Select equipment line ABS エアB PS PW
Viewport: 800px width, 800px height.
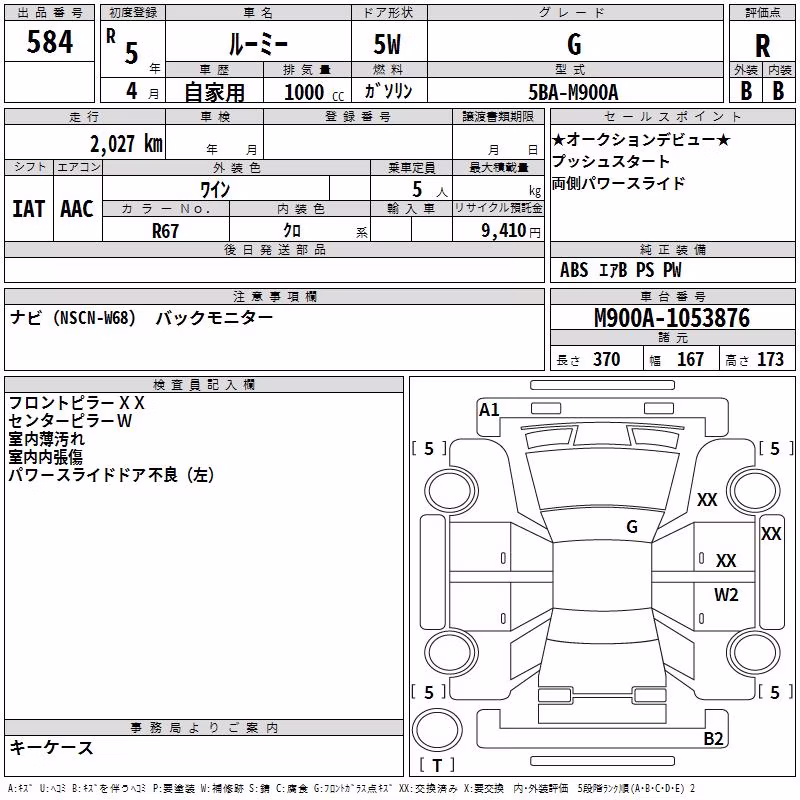pyautogui.click(x=620, y=270)
